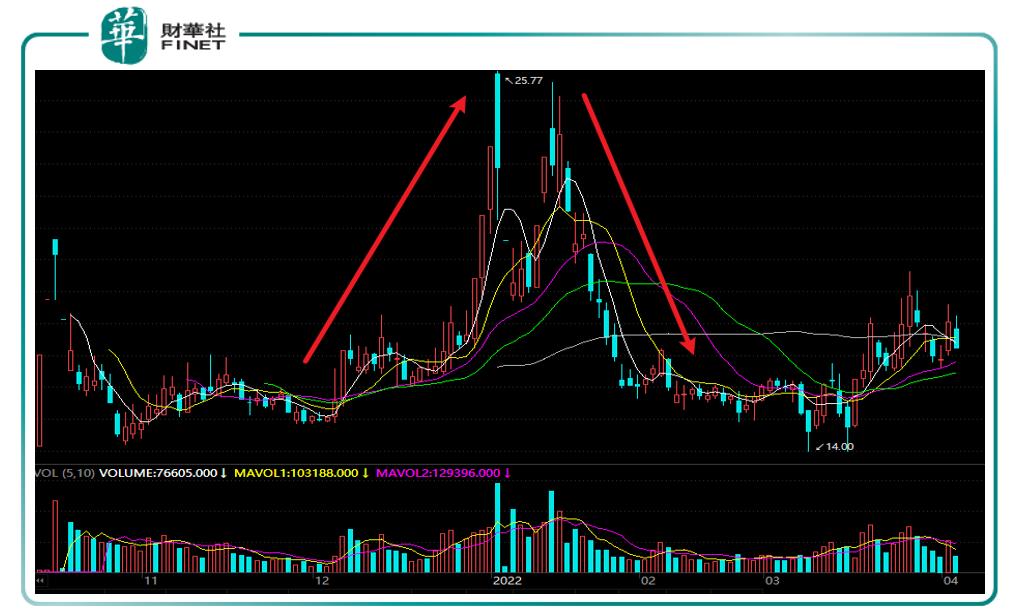1010x615 pixels.
Task: Click the yellow down arrow after MAVOL1
Action: pyautogui.click(x=366, y=473)
